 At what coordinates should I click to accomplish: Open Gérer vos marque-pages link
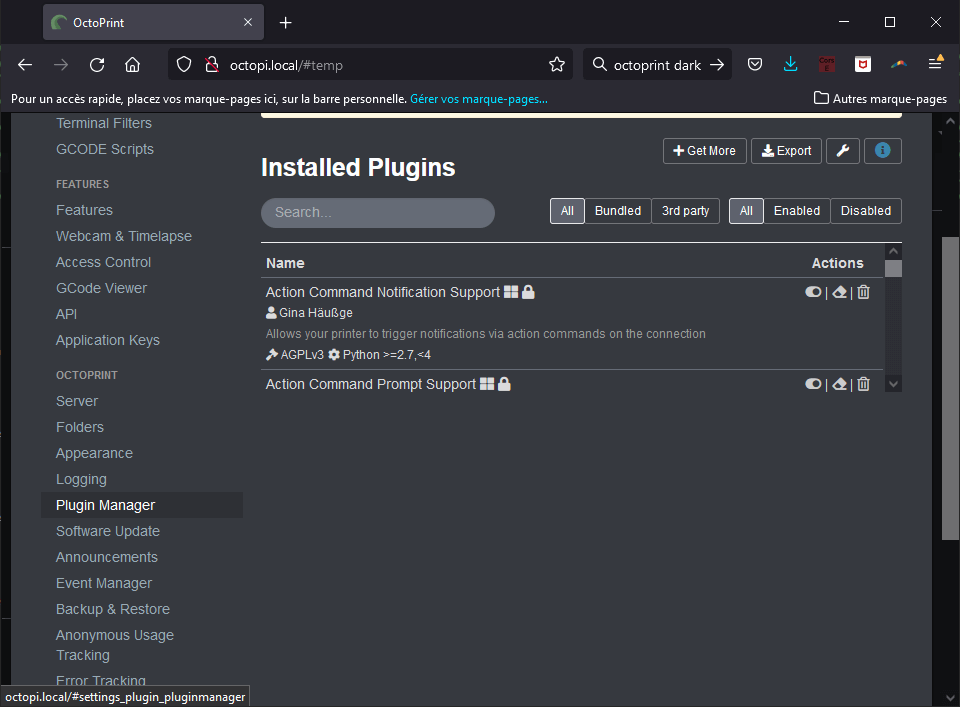pyautogui.click(x=479, y=99)
